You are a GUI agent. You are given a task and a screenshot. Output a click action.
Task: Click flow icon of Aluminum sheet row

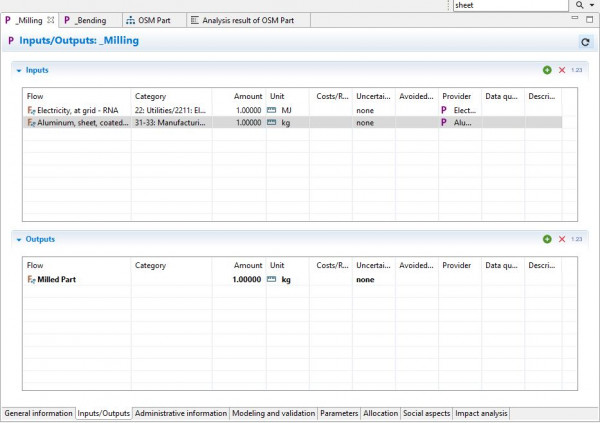click(x=31, y=122)
